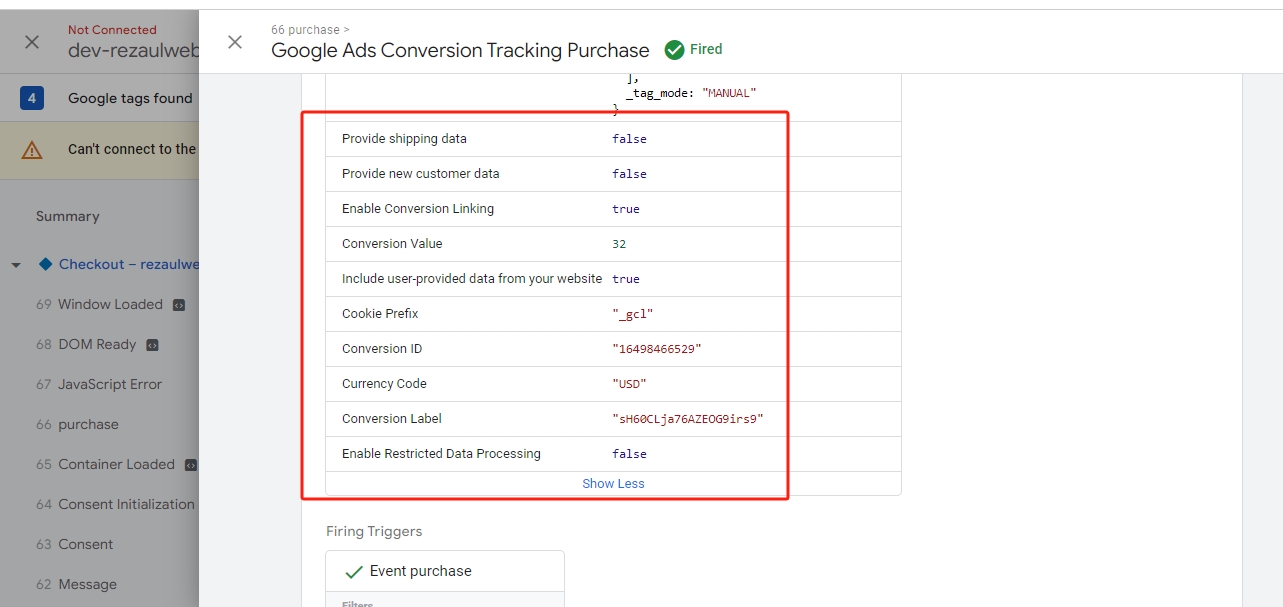This screenshot has width=1283, height=607.
Task: Close the Tag Assistant debug session sidebar
Action: (x=32, y=42)
